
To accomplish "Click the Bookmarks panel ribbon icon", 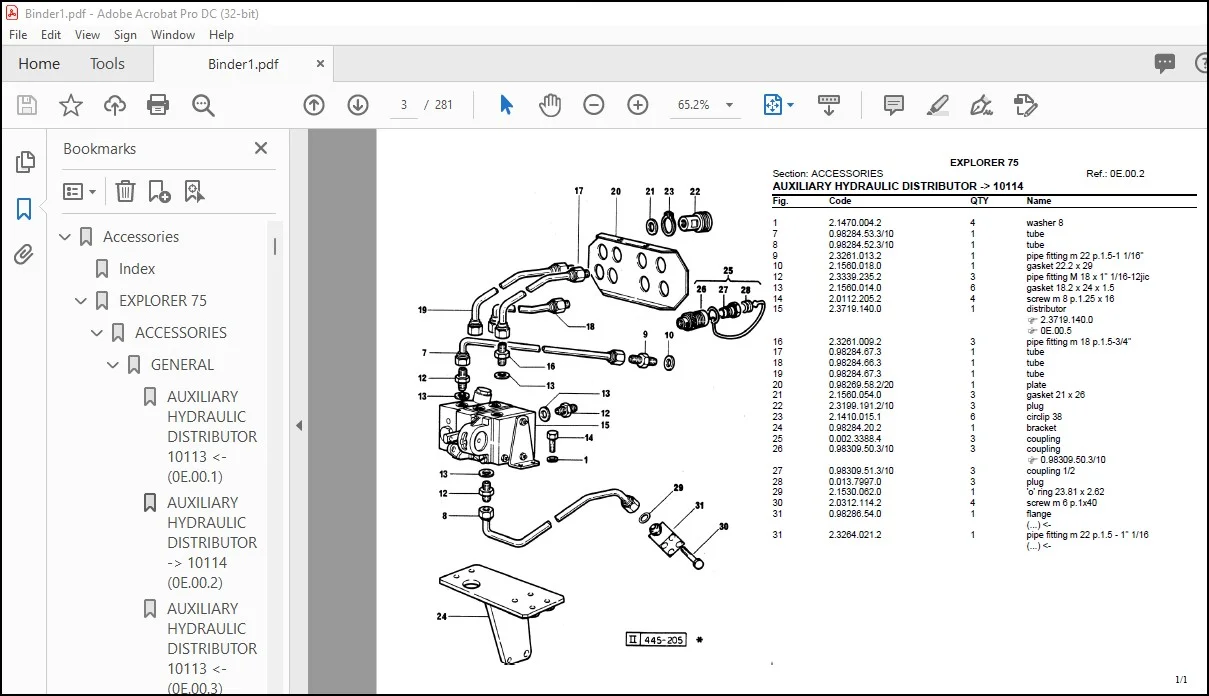I will pos(24,209).
